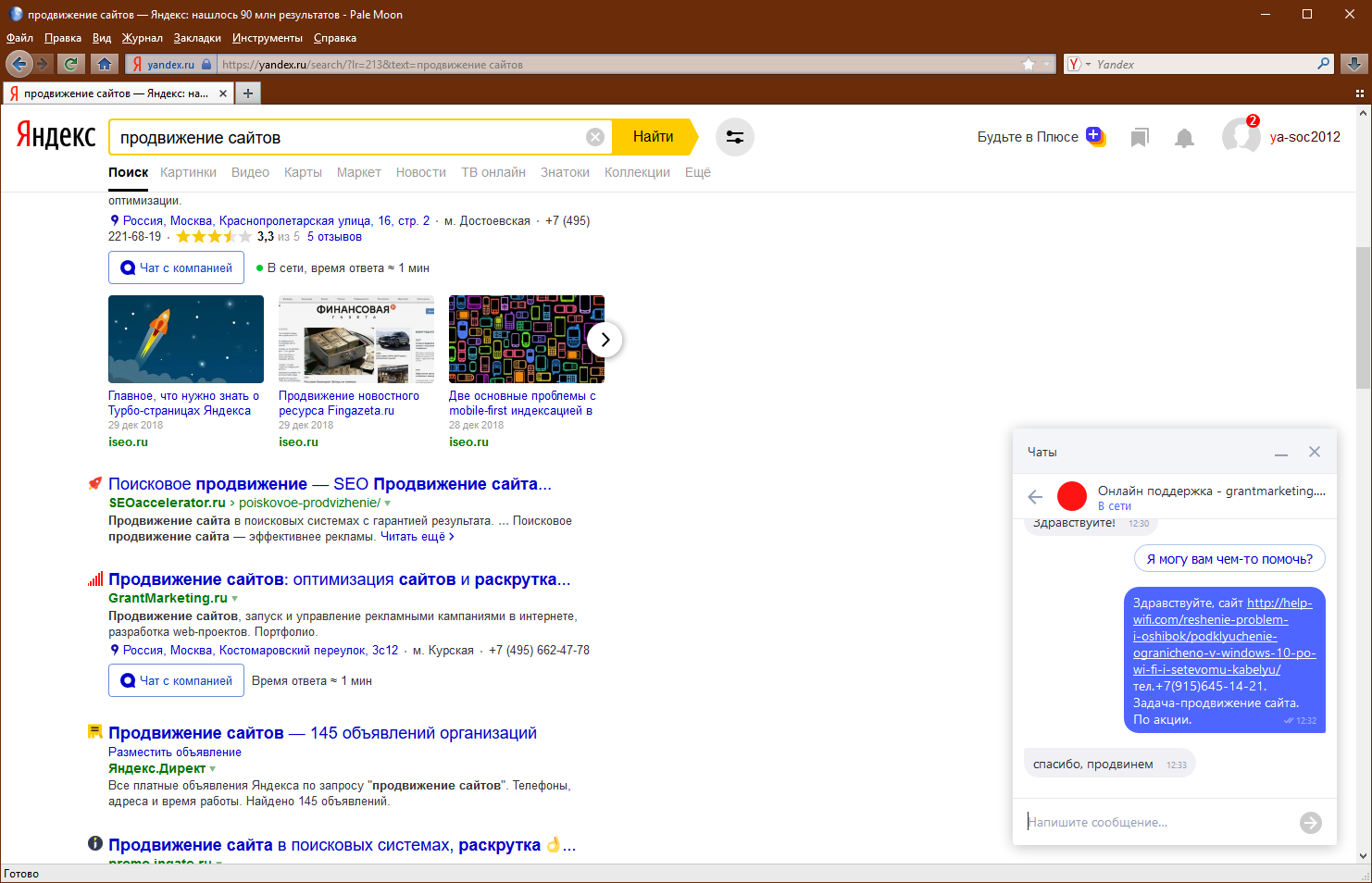1372x883 pixels.
Task: Open colorful phones mobile-first thumbnail
Action: pos(527,339)
